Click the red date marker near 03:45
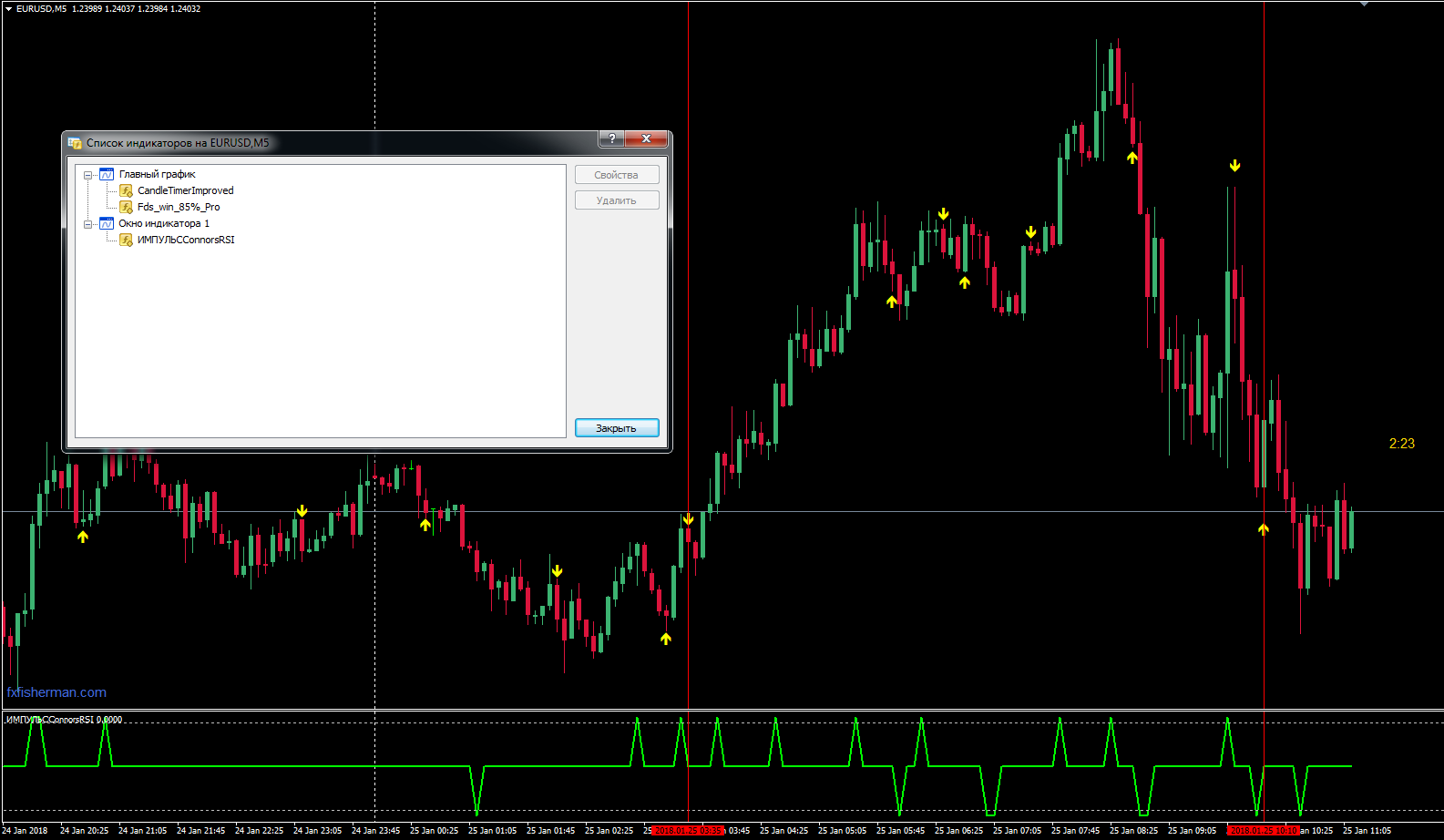 (688, 831)
